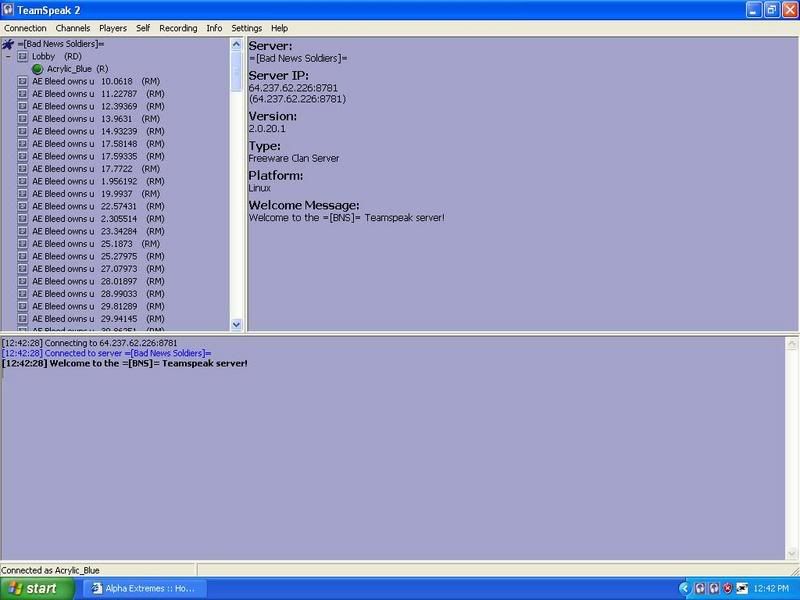Open the Connection menu
The image size is (800, 600).
coord(25,28)
